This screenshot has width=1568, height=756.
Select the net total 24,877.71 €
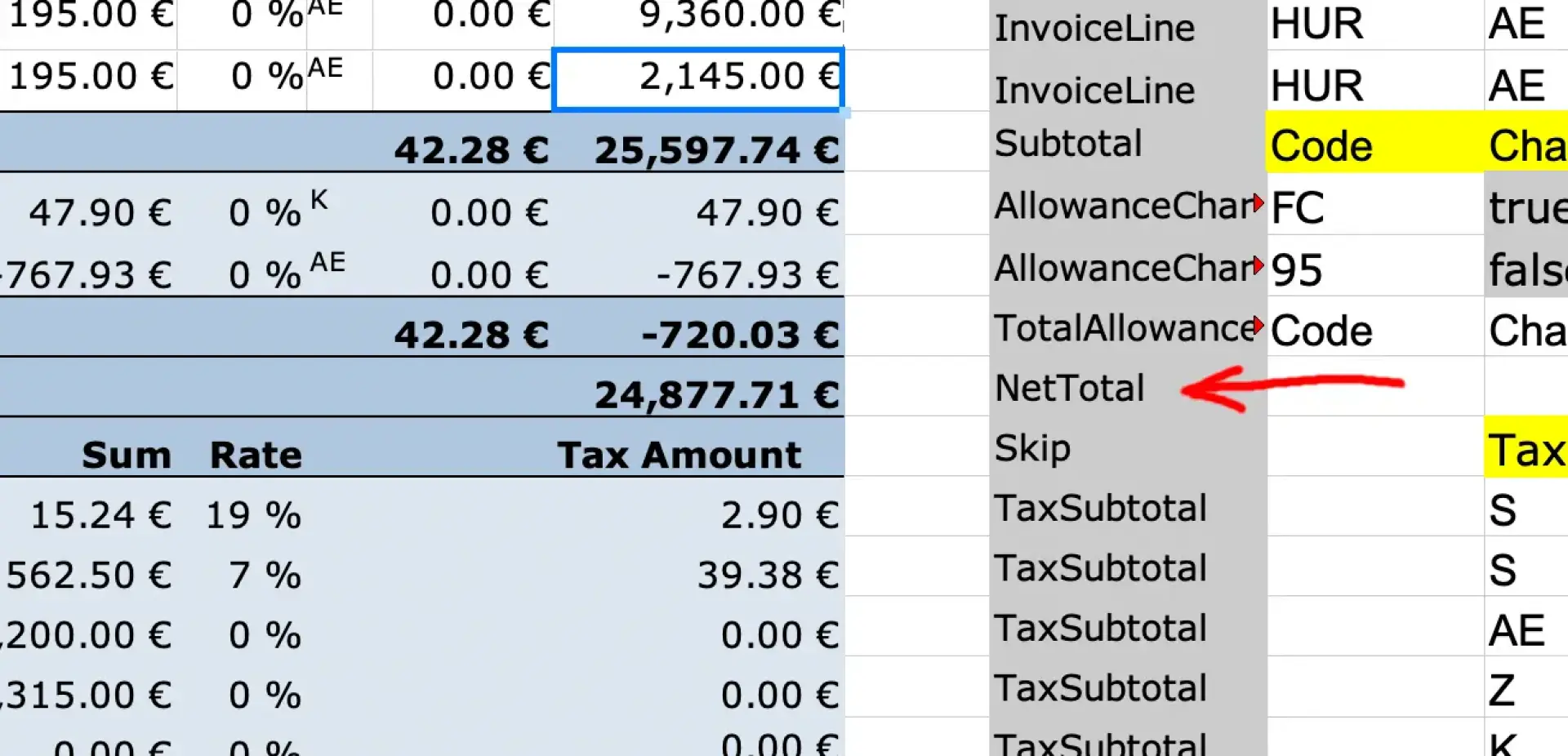coord(716,395)
